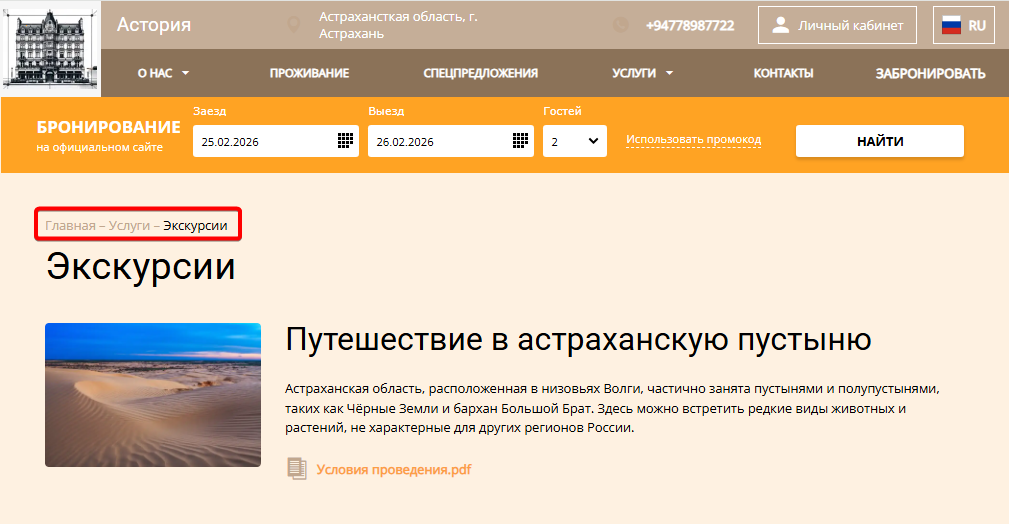Click the Выезд date field 26.02.2026

pos(450,141)
